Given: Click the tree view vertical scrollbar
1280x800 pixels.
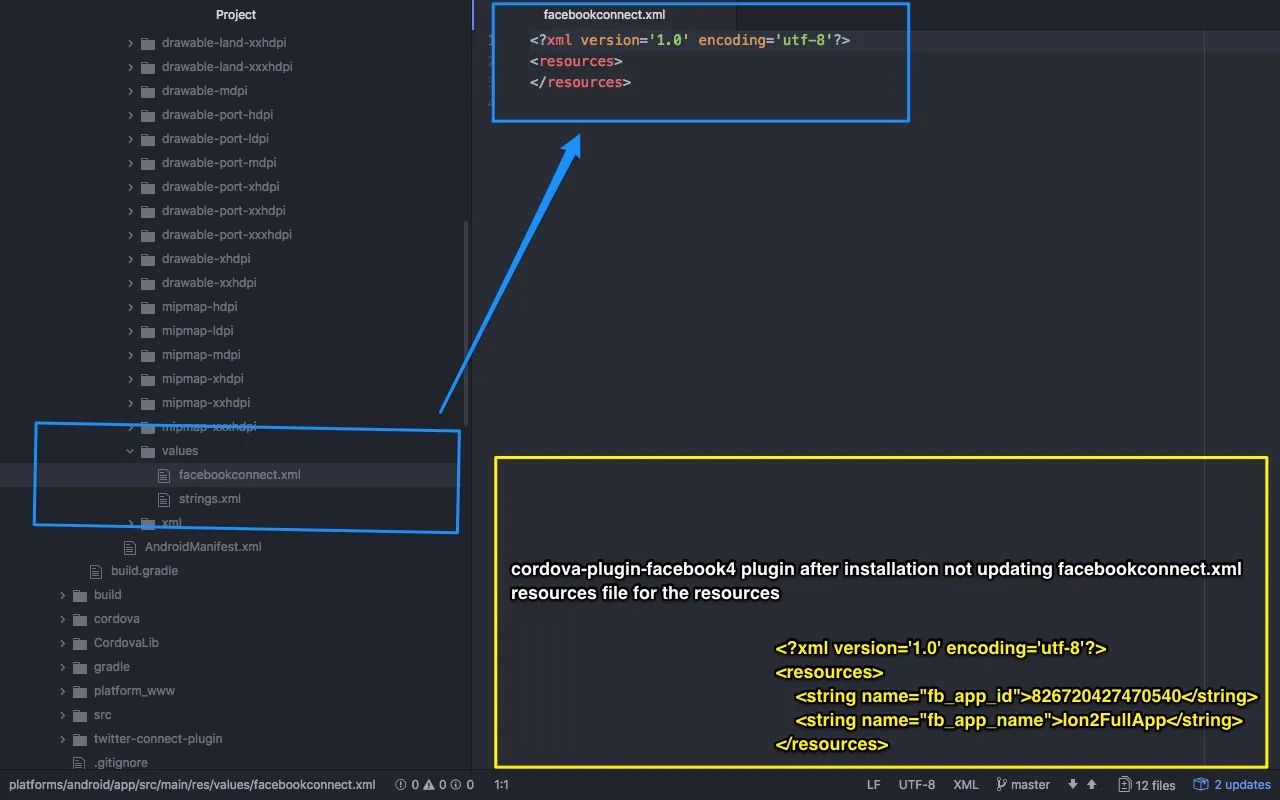Looking at the screenshot, I should tap(466, 322).
